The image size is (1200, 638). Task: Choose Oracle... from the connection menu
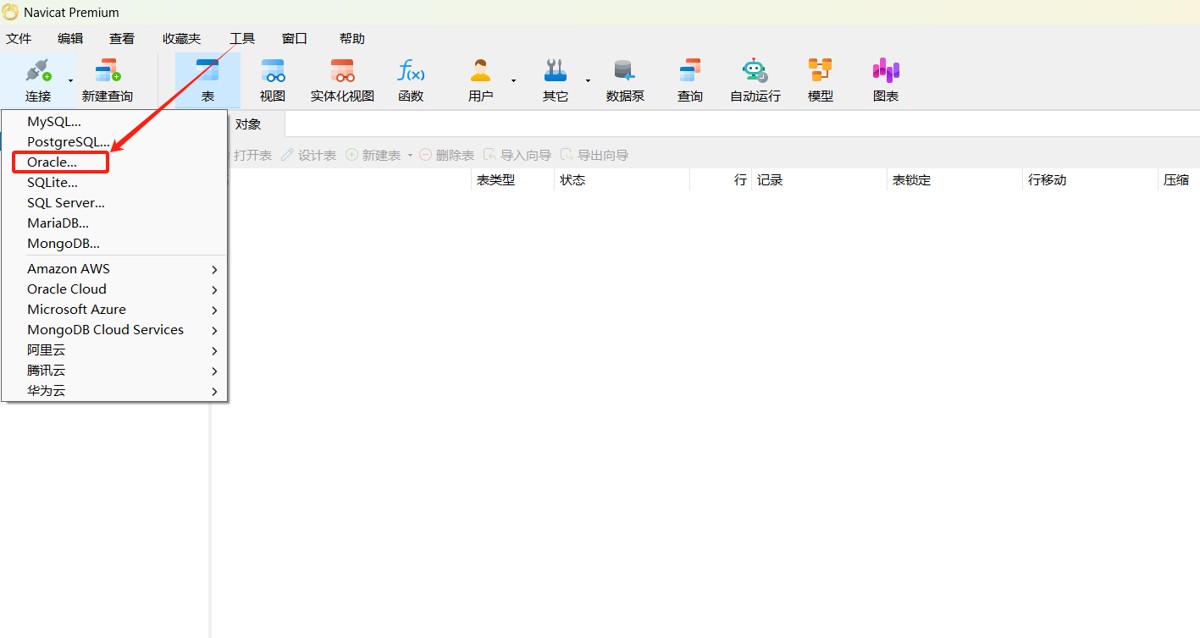tap(52, 162)
